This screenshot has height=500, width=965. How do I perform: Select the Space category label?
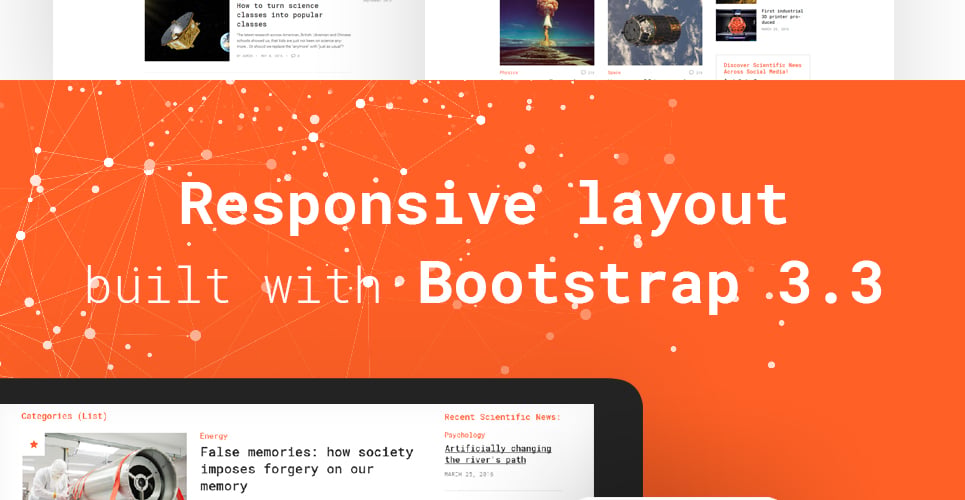click(614, 73)
